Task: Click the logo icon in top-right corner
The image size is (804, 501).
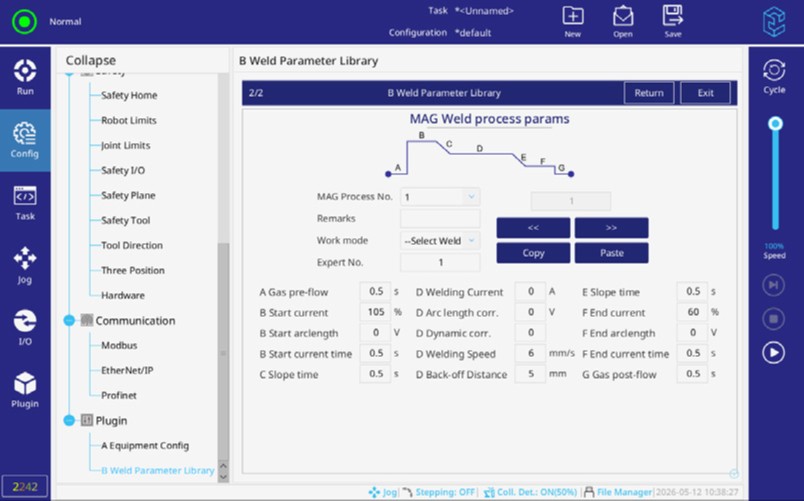Action: pyautogui.click(x=774, y=22)
